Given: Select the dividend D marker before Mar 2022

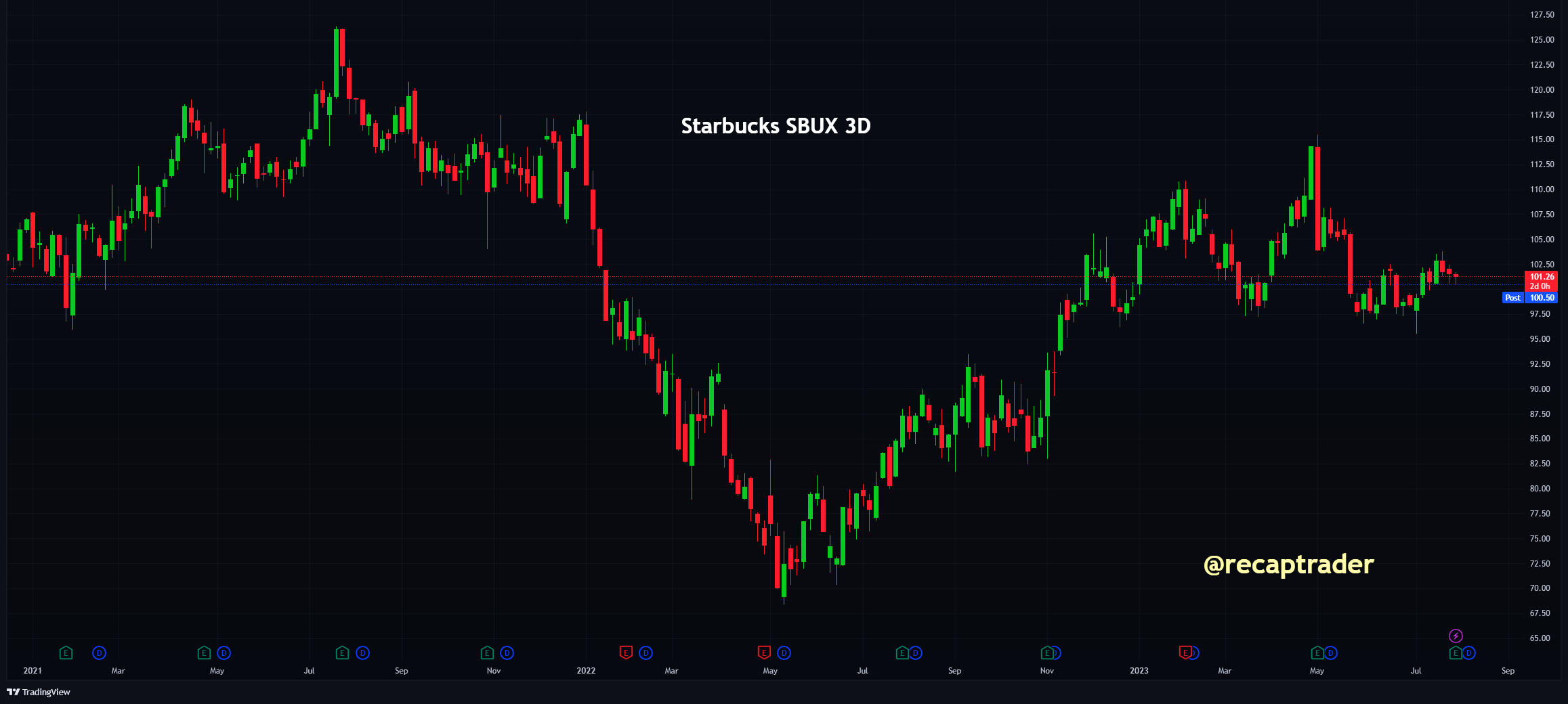Looking at the screenshot, I should [645, 653].
